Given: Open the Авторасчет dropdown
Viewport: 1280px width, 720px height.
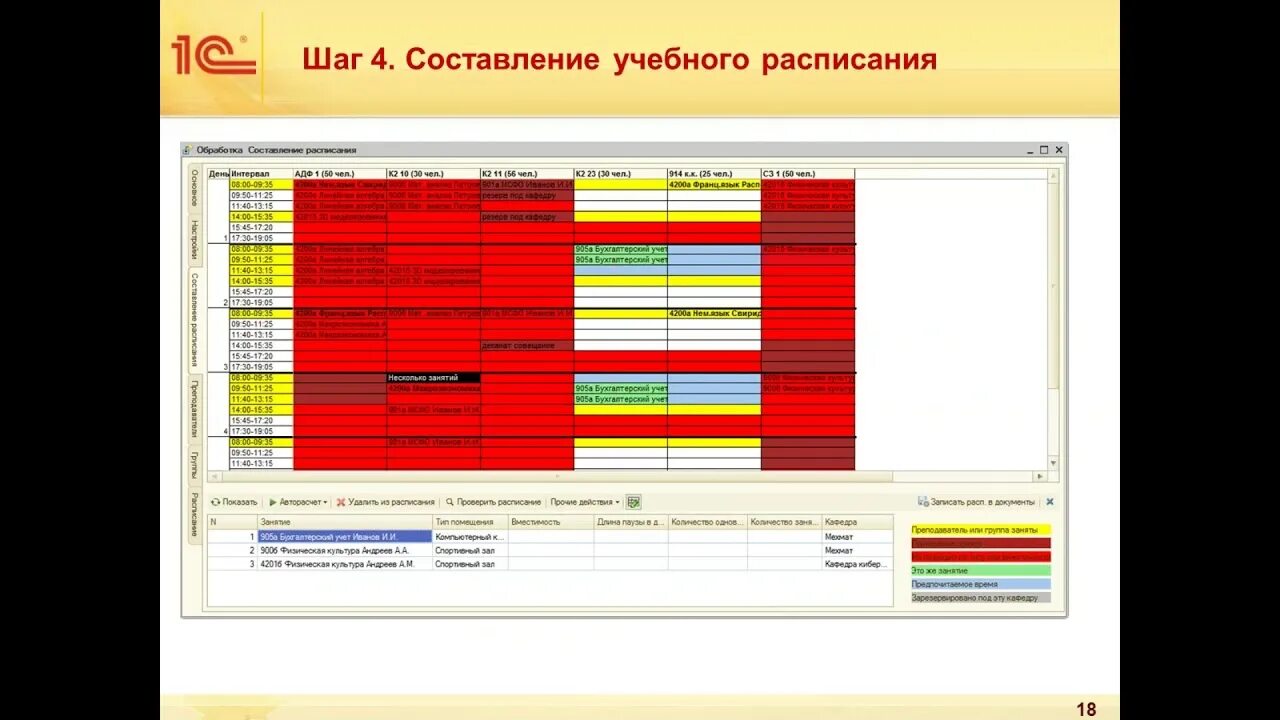Looking at the screenshot, I should pos(298,502).
